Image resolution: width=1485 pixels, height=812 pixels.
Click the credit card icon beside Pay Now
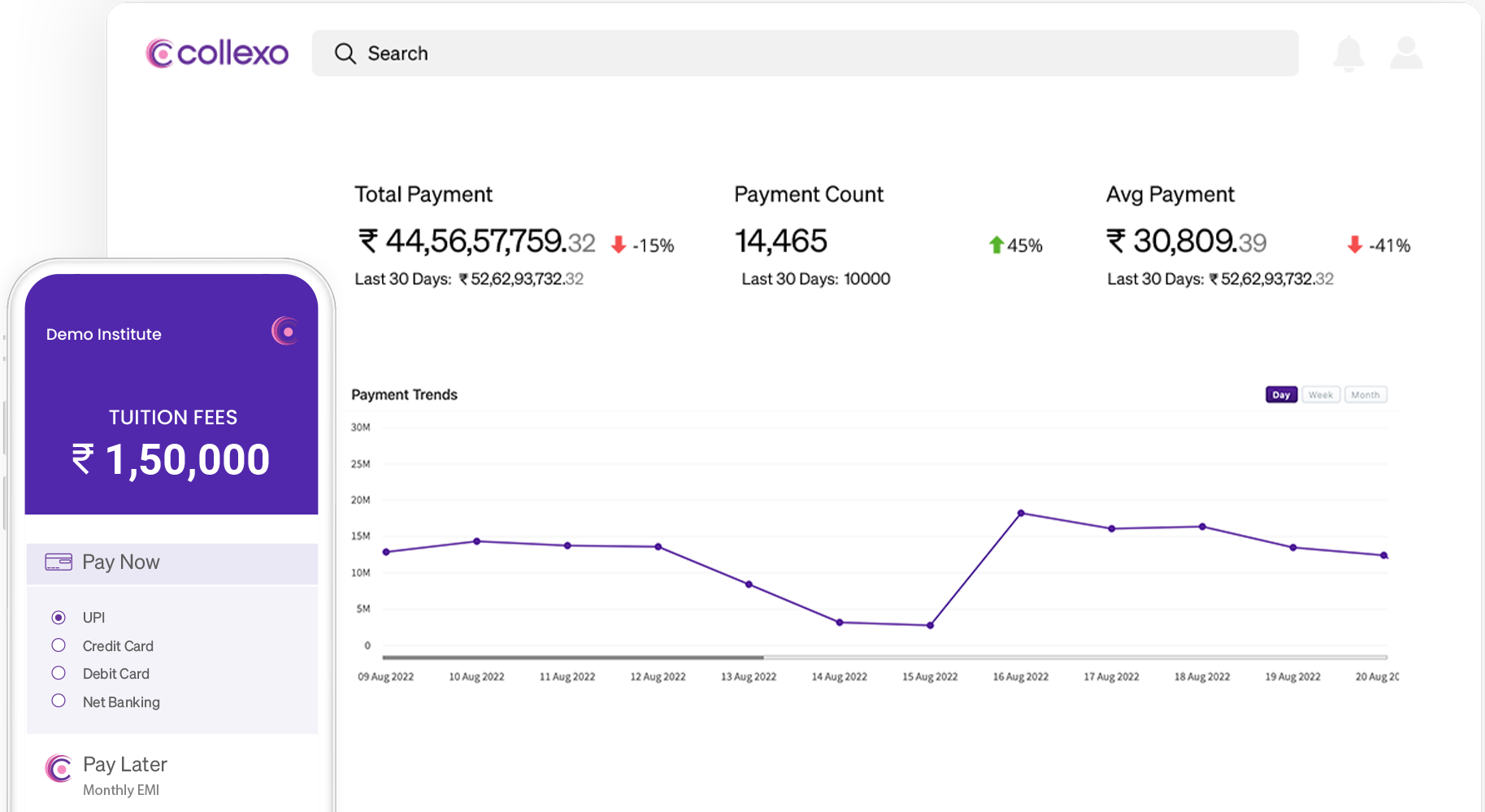tap(59, 562)
